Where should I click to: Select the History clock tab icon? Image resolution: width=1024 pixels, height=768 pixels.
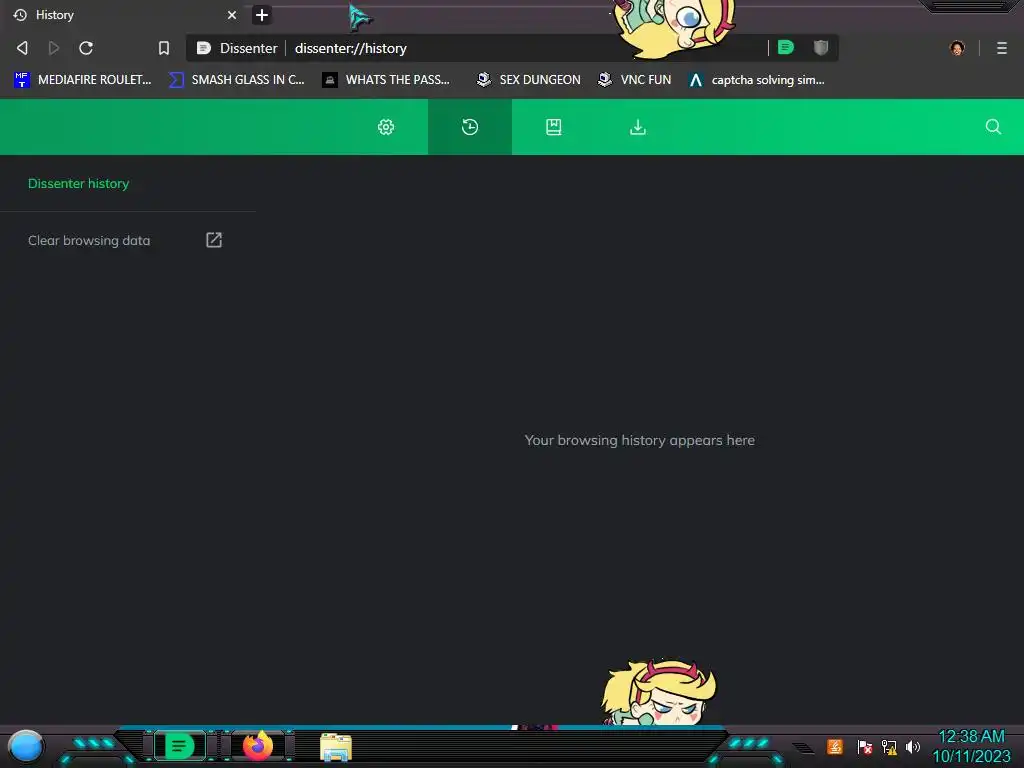(470, 127)
